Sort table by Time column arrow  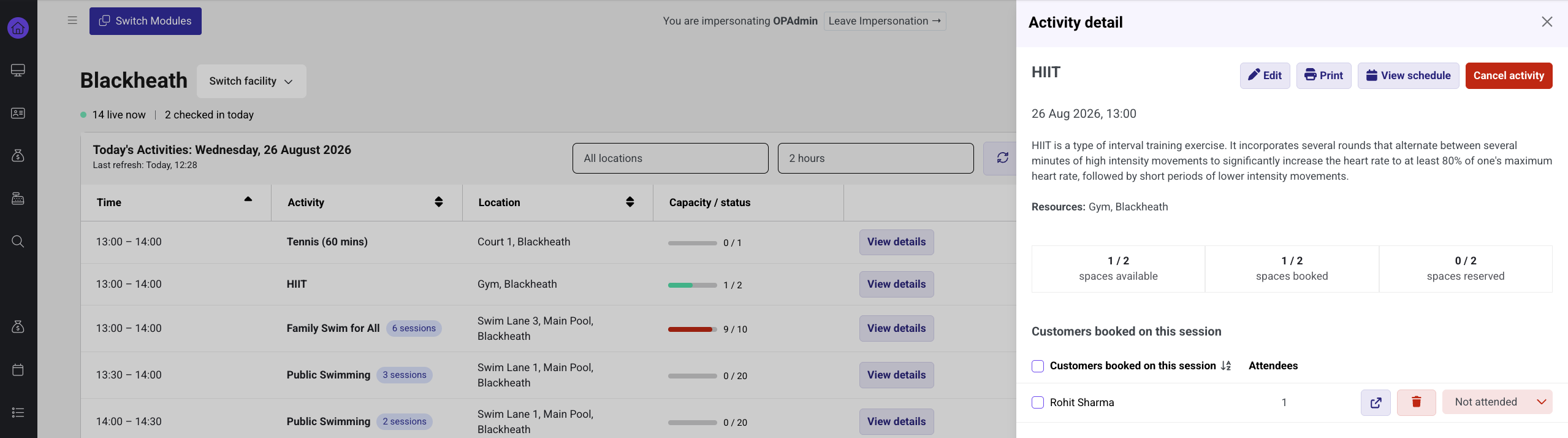tap(248, 199)
